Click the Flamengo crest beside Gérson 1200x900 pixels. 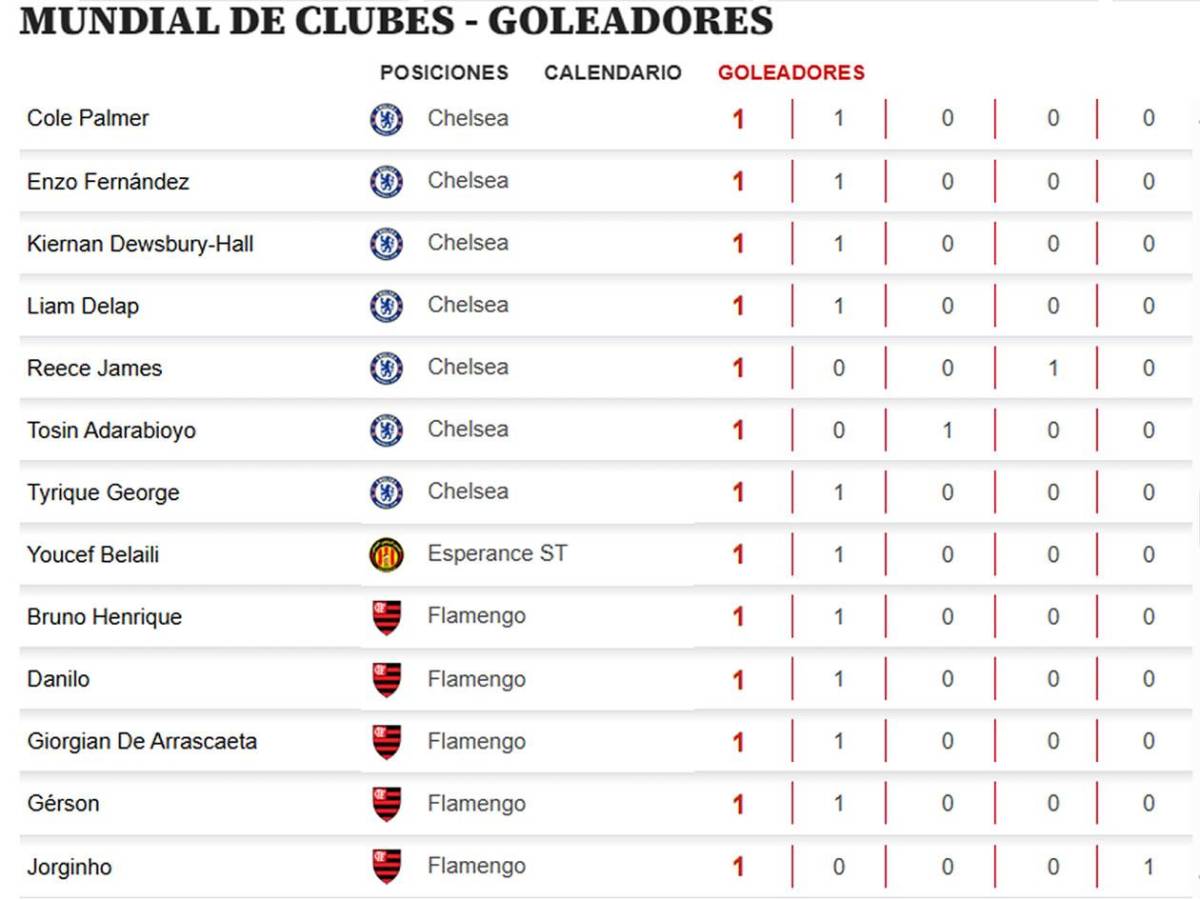coord(385,803)
